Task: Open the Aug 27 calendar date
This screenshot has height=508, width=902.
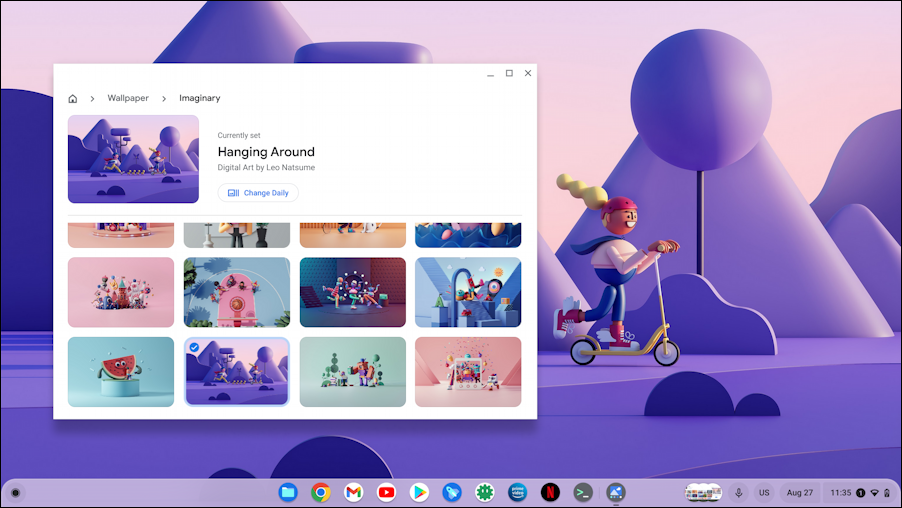Action: [800, 492]
